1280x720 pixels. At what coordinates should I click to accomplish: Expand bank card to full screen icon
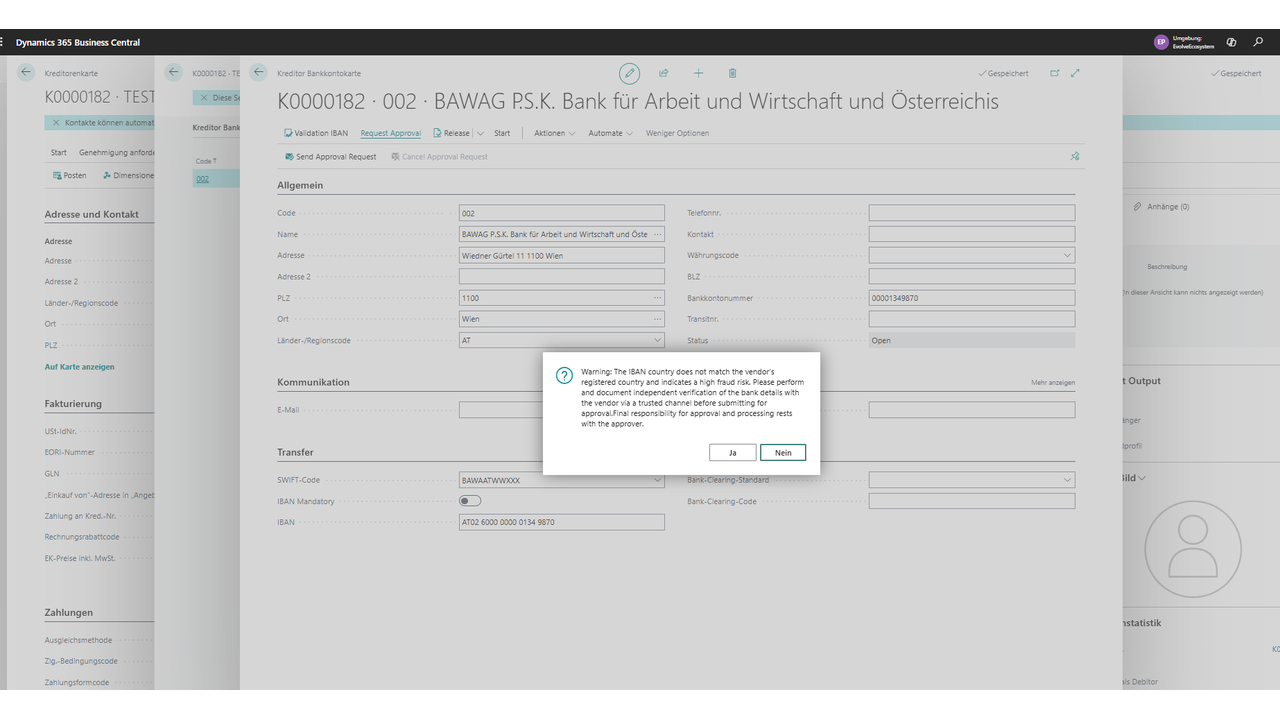[x=1075, y=73]
